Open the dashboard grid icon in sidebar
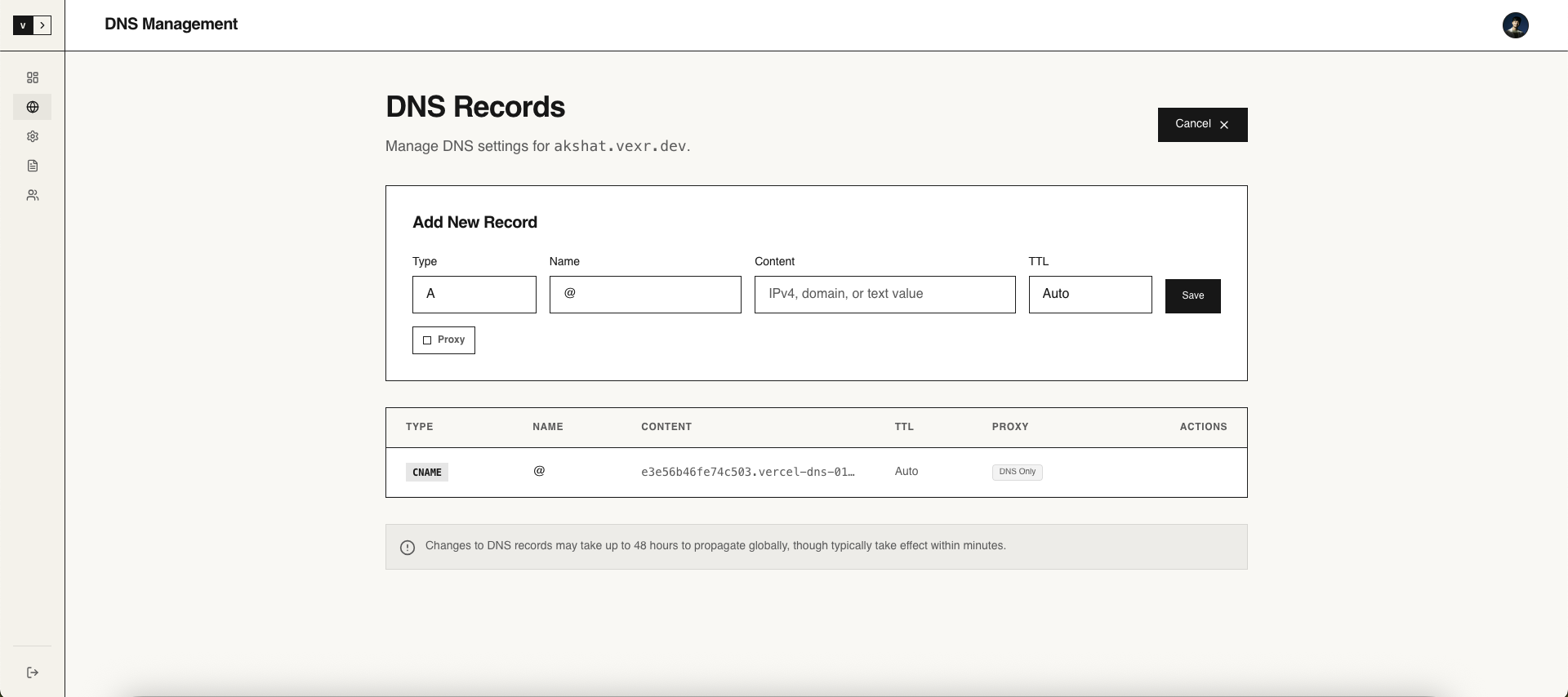This screenshot has width=1568, height=697. pos(33,78)
